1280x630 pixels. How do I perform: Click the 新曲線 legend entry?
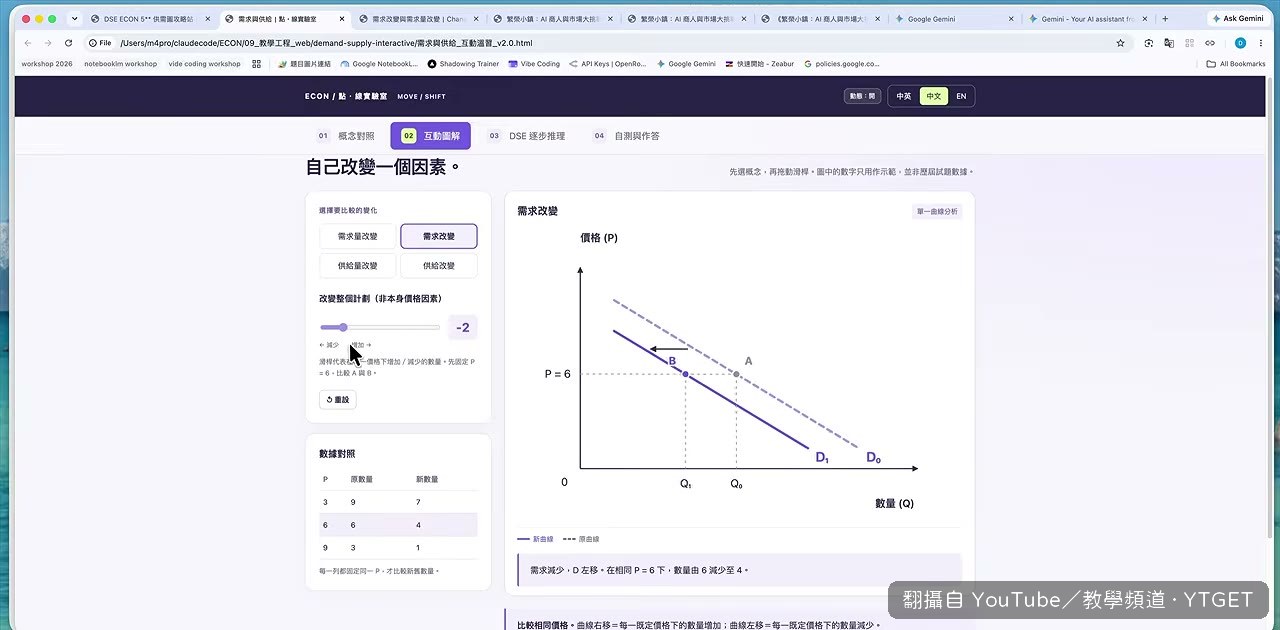tap(535, 539)
